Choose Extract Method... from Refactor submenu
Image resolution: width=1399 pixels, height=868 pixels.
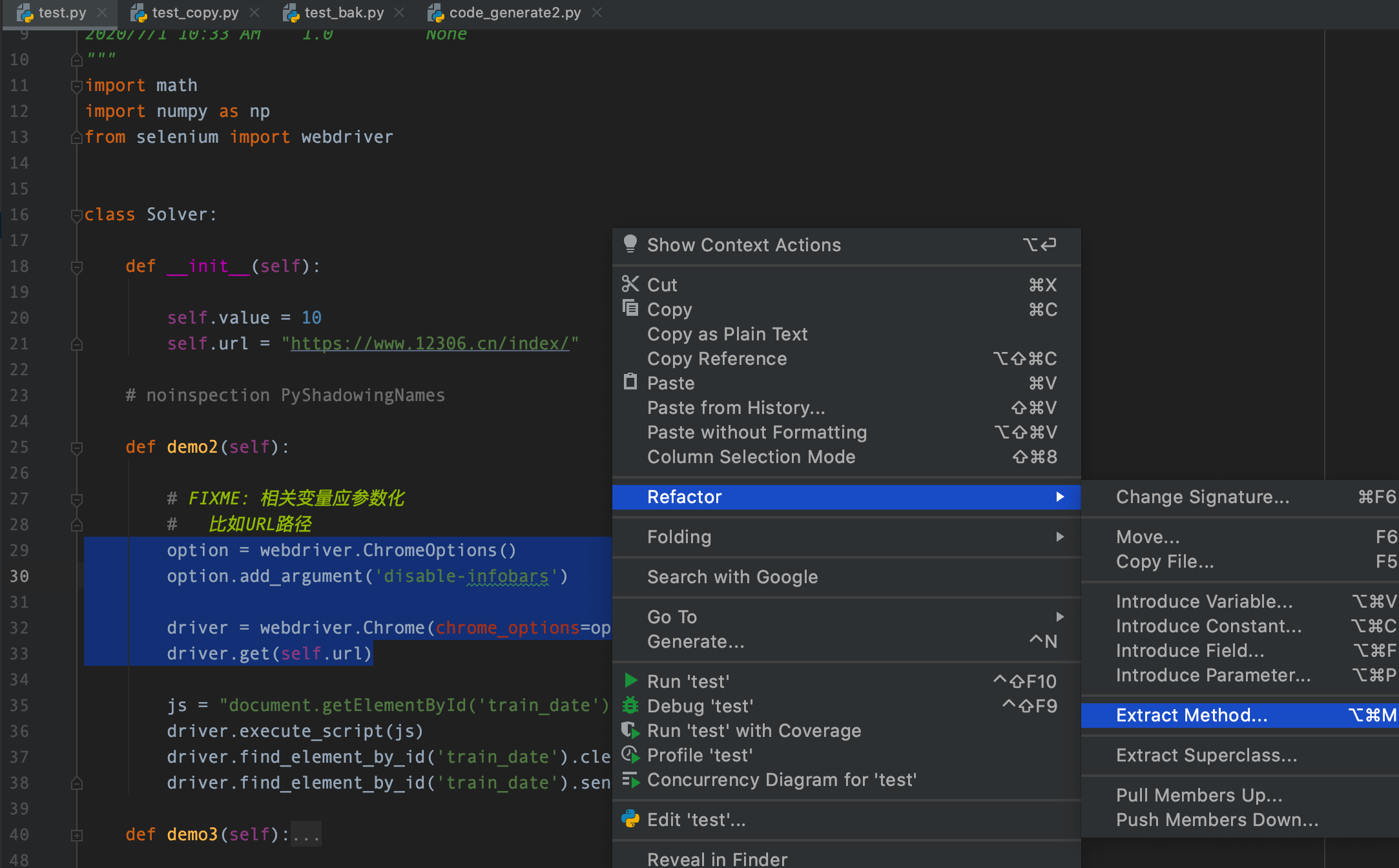[1239, 715]
